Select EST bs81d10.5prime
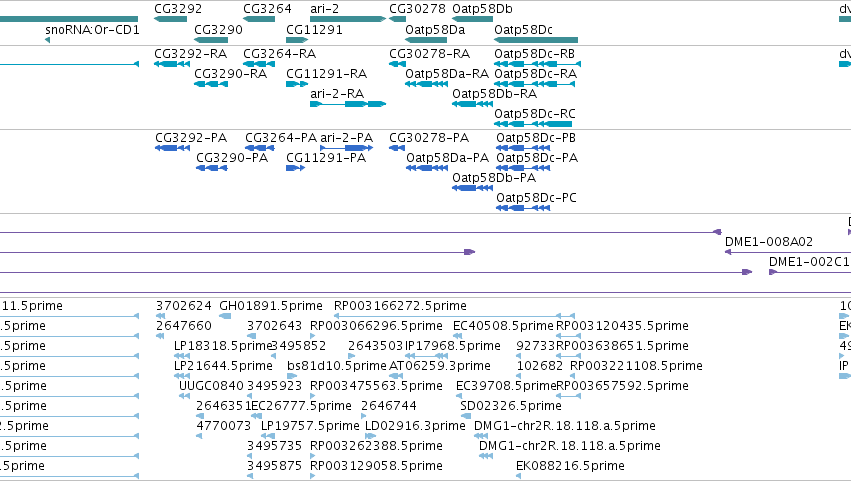 336,366
